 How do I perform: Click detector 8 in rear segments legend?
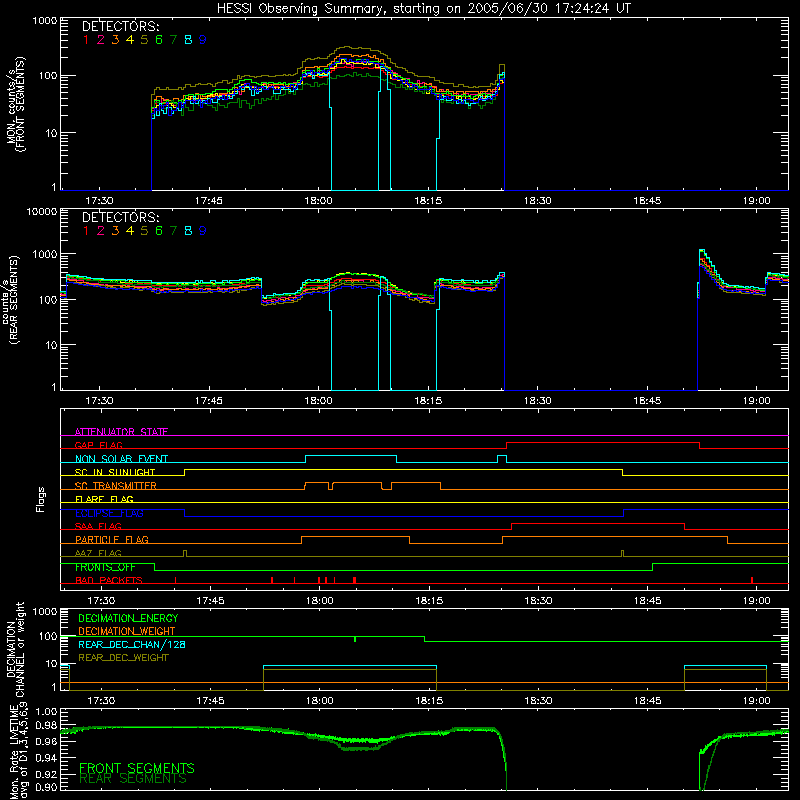(188, 231)
